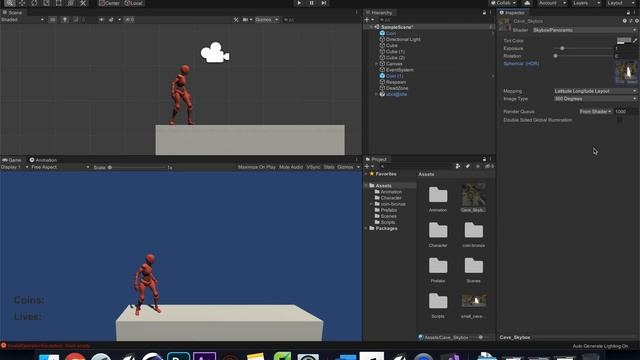Click the Spherical (HDR) texture thumbnail
The height and width of the screenshot is (360, 640).
click(x=626, y=72)
